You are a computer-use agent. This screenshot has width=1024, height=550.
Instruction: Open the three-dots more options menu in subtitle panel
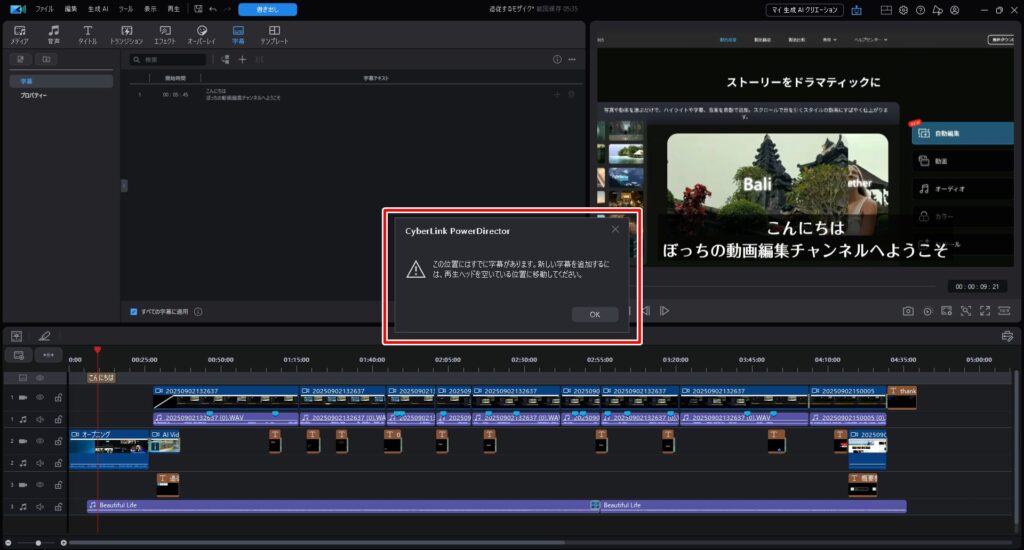[x=573, y=60]
